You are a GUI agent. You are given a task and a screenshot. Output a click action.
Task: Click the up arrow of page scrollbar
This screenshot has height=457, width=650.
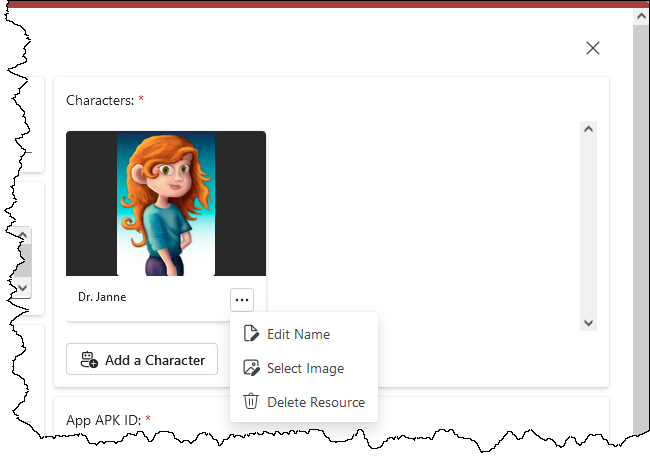click(x=641, y=15)
